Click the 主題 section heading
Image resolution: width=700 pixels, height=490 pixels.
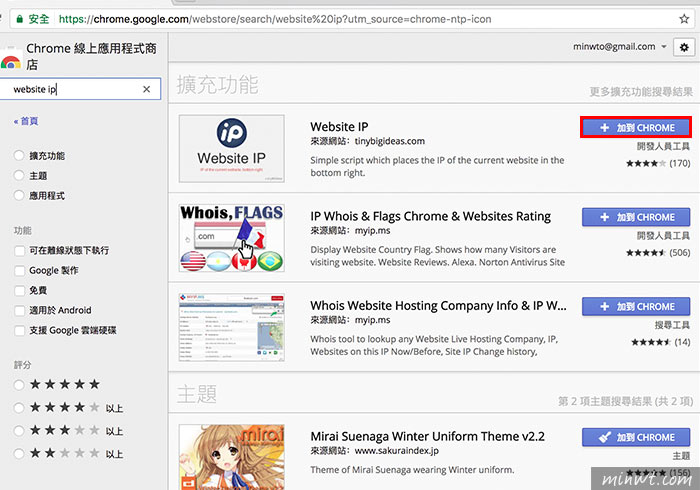(x=197, y=394)
